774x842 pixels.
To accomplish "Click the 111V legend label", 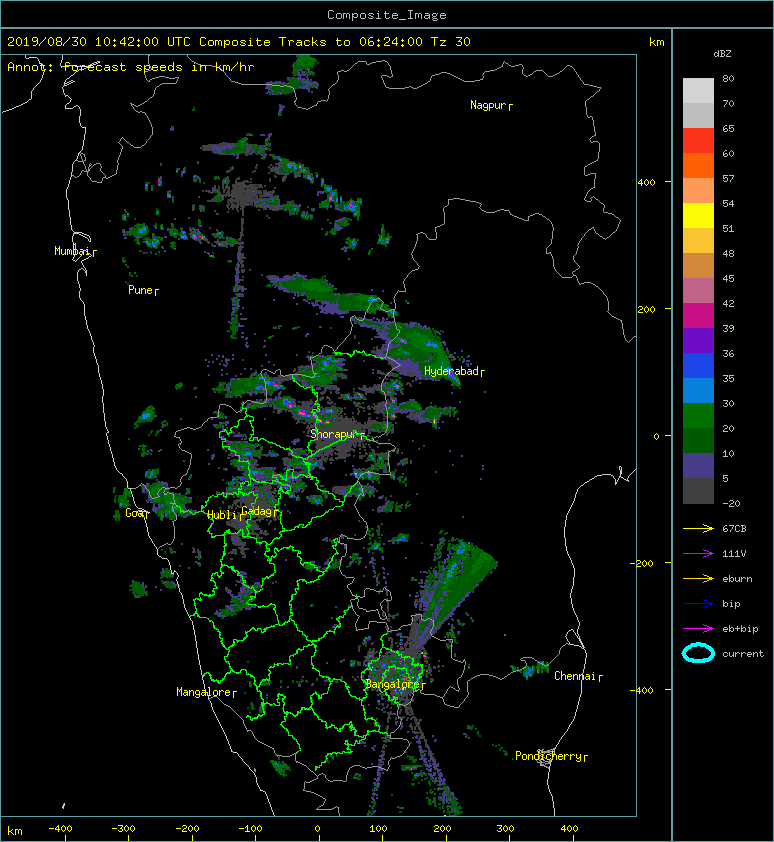I will pyautogui.click(x=734, y=554).
